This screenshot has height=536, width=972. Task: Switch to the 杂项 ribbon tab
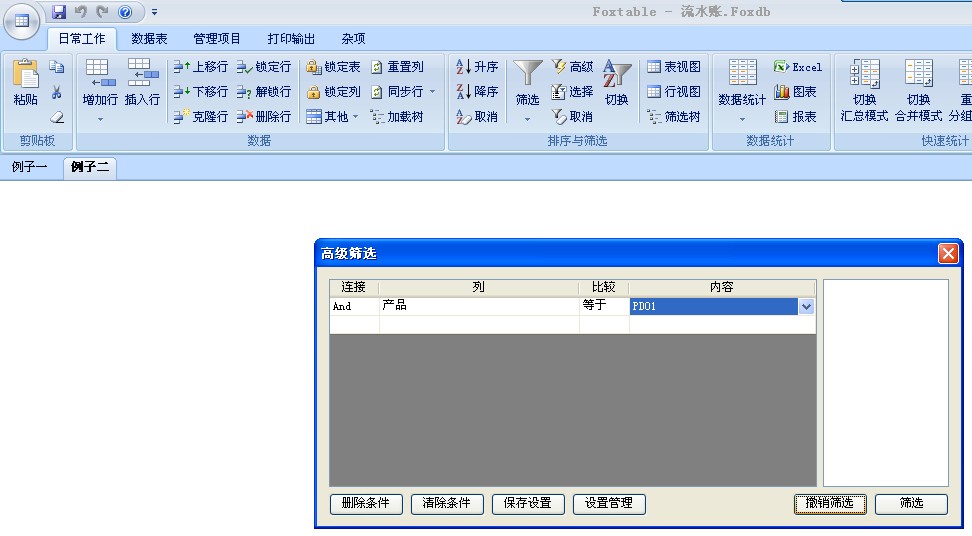[x=353, y=39]
